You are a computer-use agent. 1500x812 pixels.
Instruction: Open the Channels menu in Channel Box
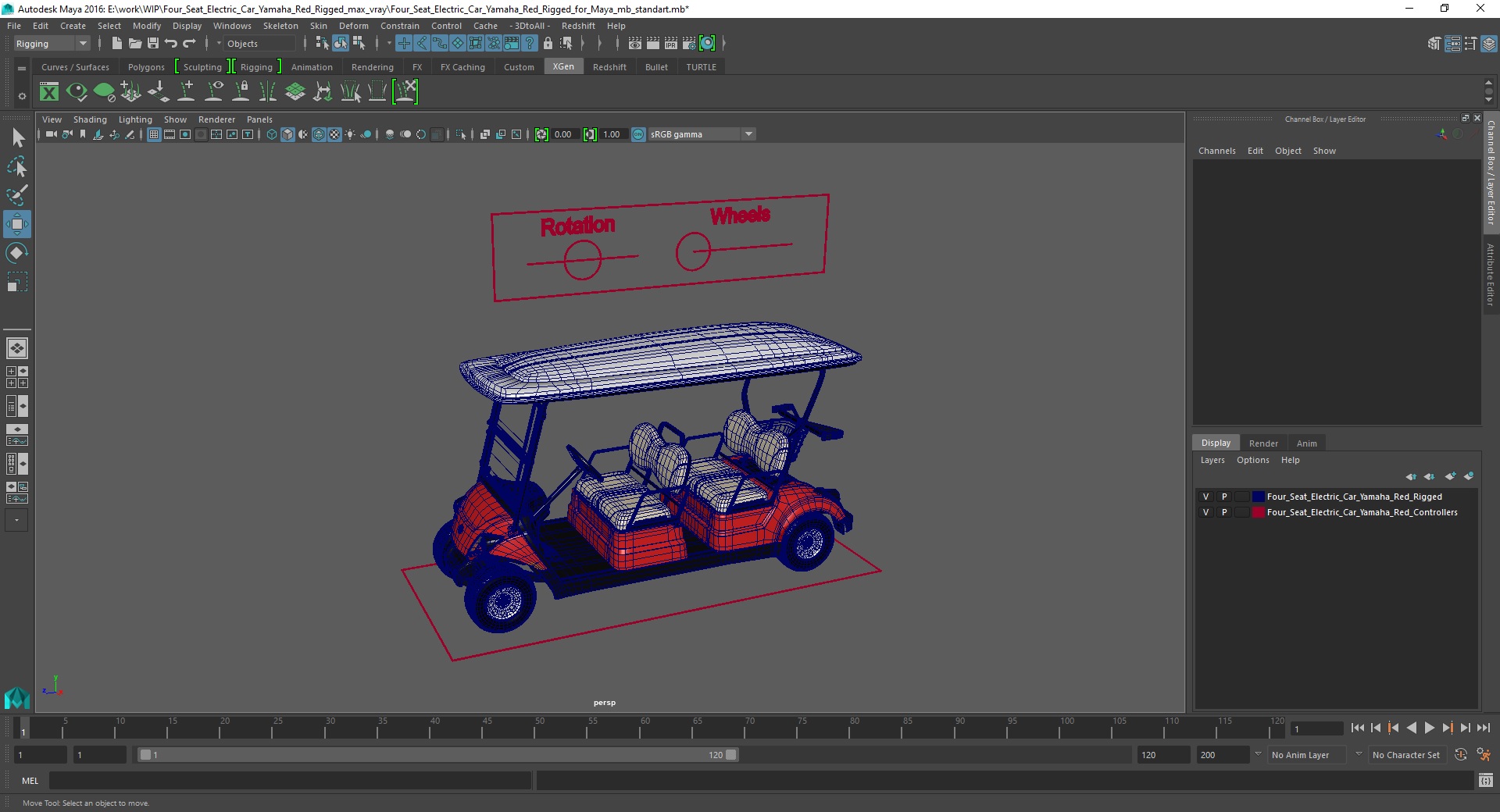(1217, 151)
